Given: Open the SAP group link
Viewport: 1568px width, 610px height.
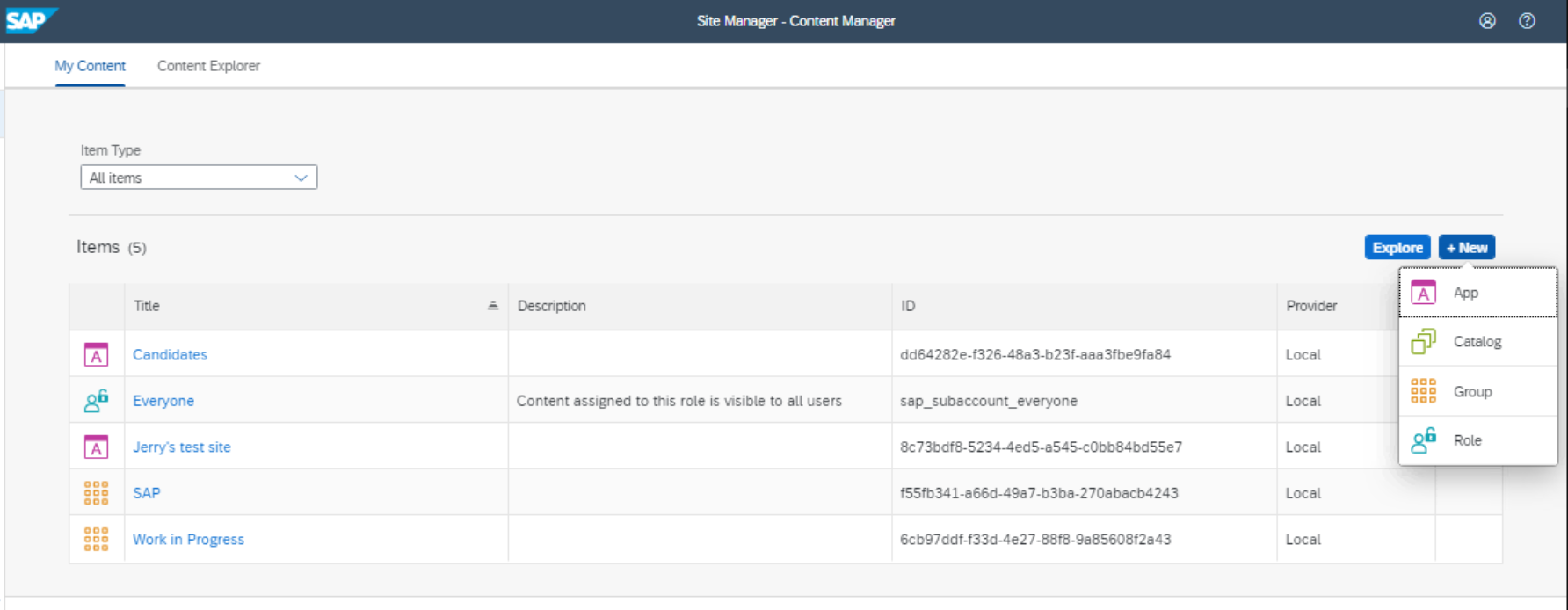Looking at the screenshot, I should 147,493.
